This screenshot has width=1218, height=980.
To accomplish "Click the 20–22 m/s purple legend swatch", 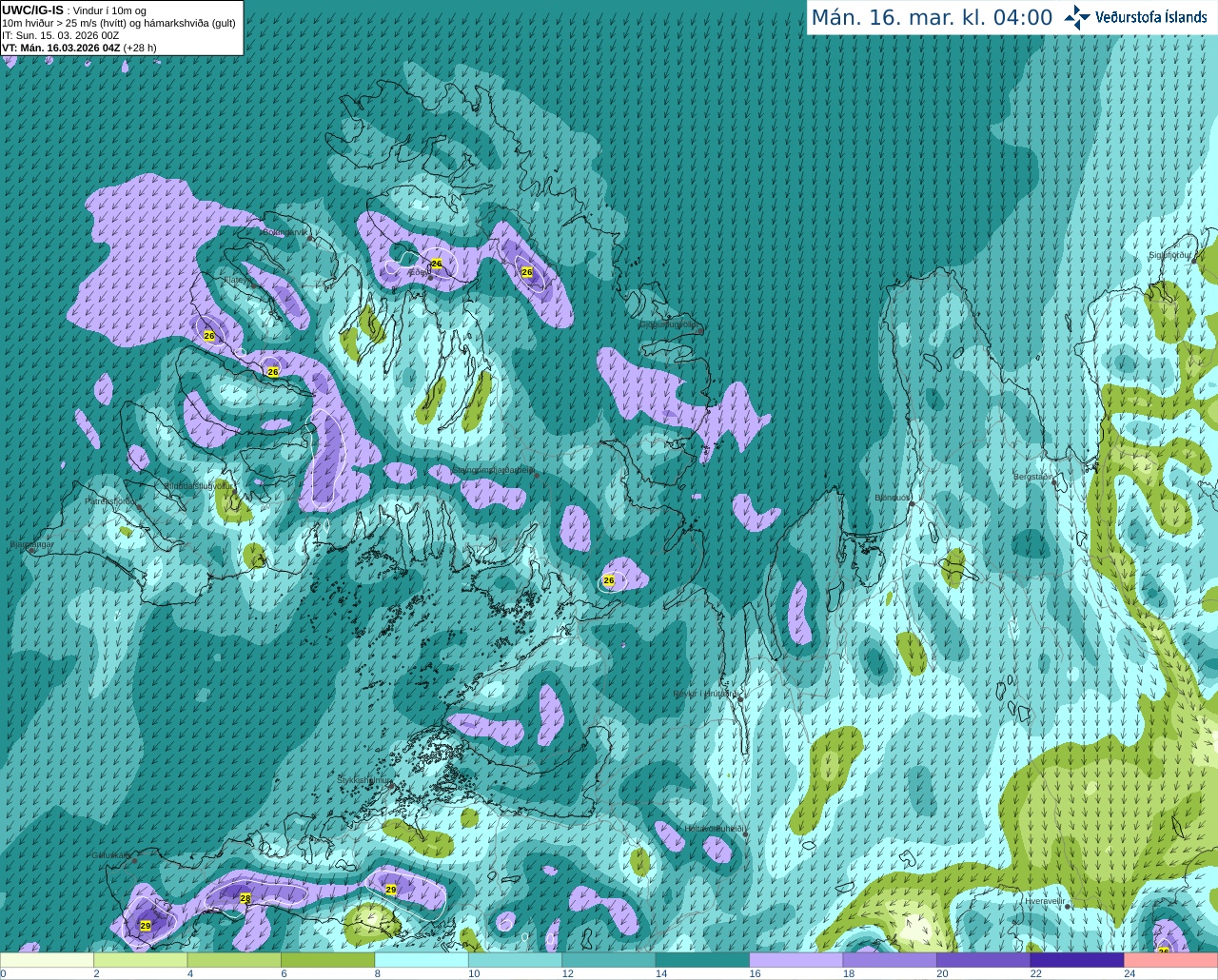I will tap(983, 960).
